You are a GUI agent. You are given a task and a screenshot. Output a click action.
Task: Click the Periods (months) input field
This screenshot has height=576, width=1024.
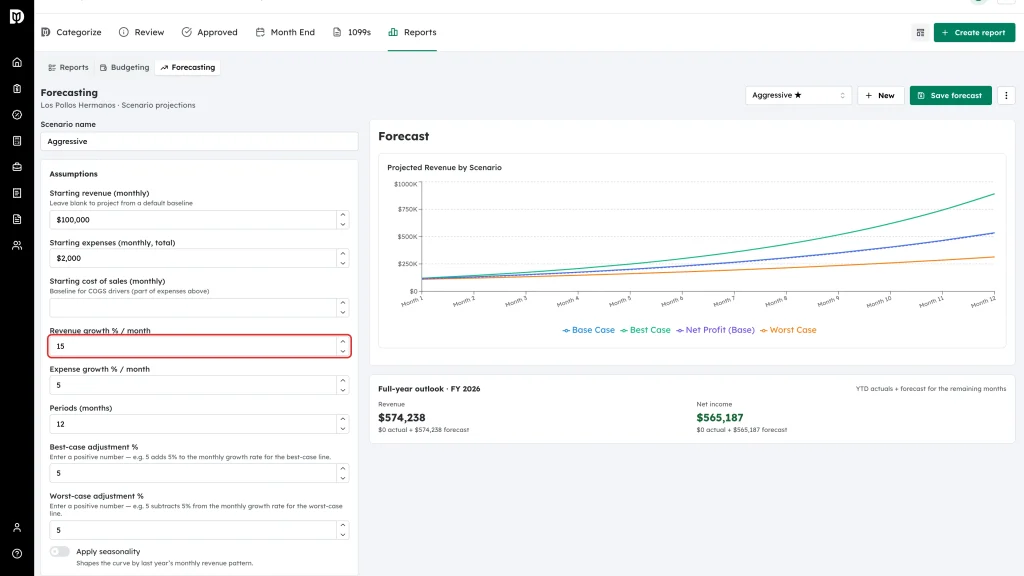coord(193,424)
